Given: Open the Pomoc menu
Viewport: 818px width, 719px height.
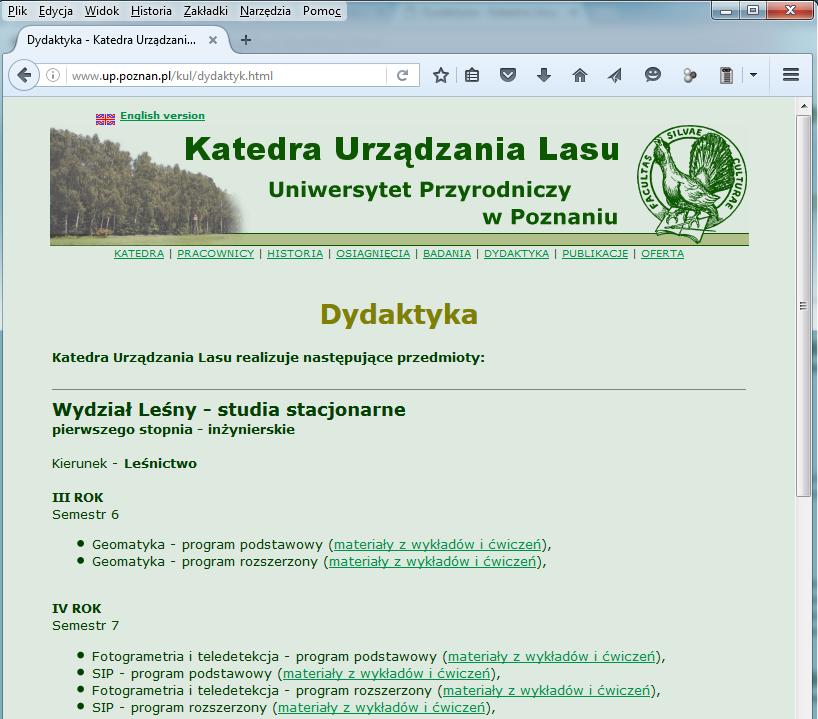Looking at the screenshot, I should (x=322, y=11).
